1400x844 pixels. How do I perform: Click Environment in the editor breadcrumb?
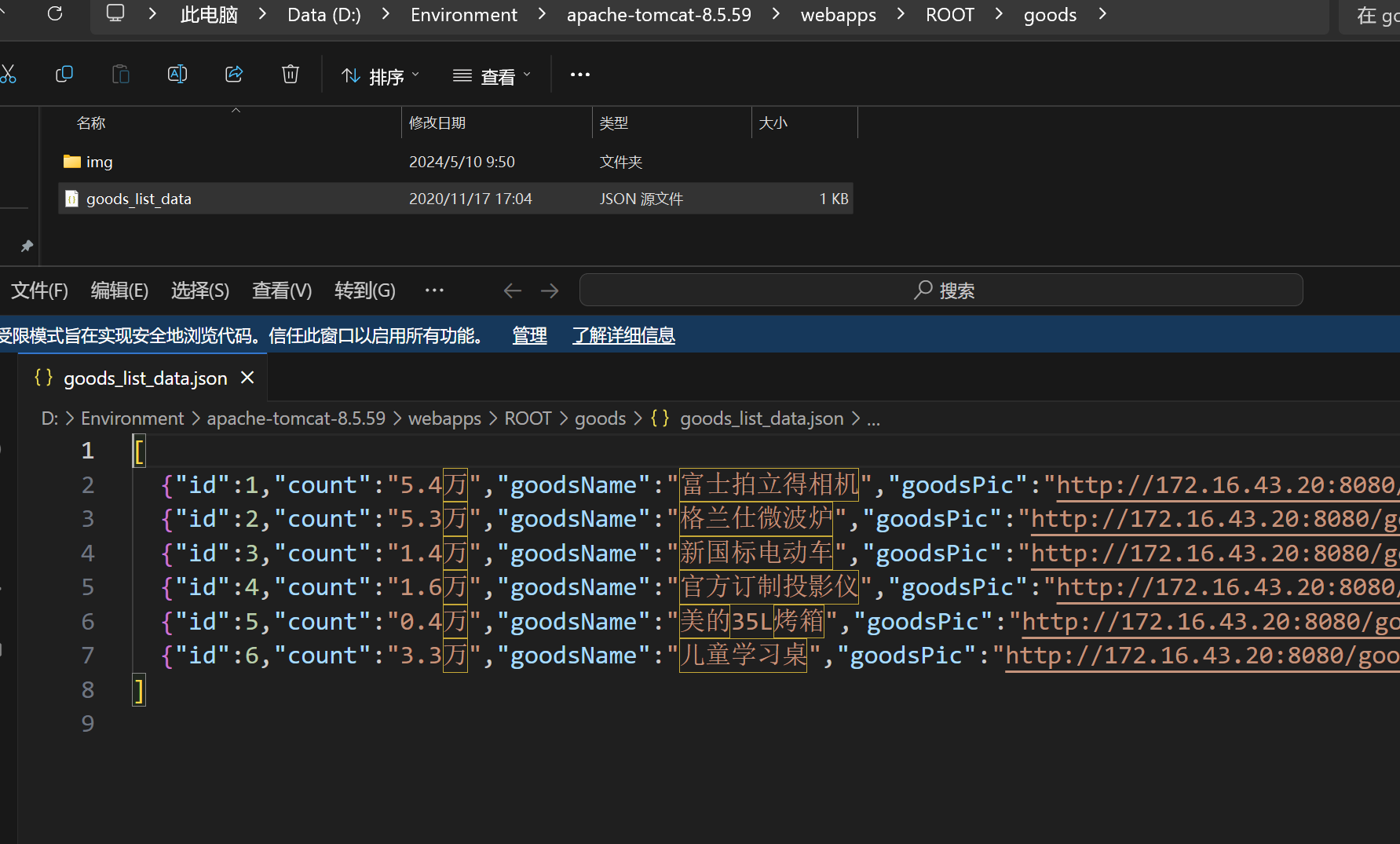coord(132,418)
